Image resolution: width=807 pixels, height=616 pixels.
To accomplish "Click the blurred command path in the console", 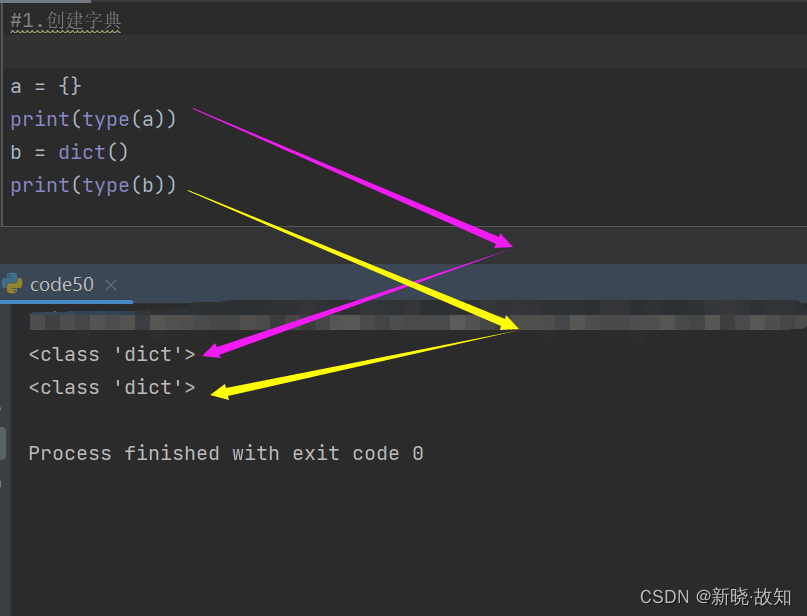I will point(400,322).
